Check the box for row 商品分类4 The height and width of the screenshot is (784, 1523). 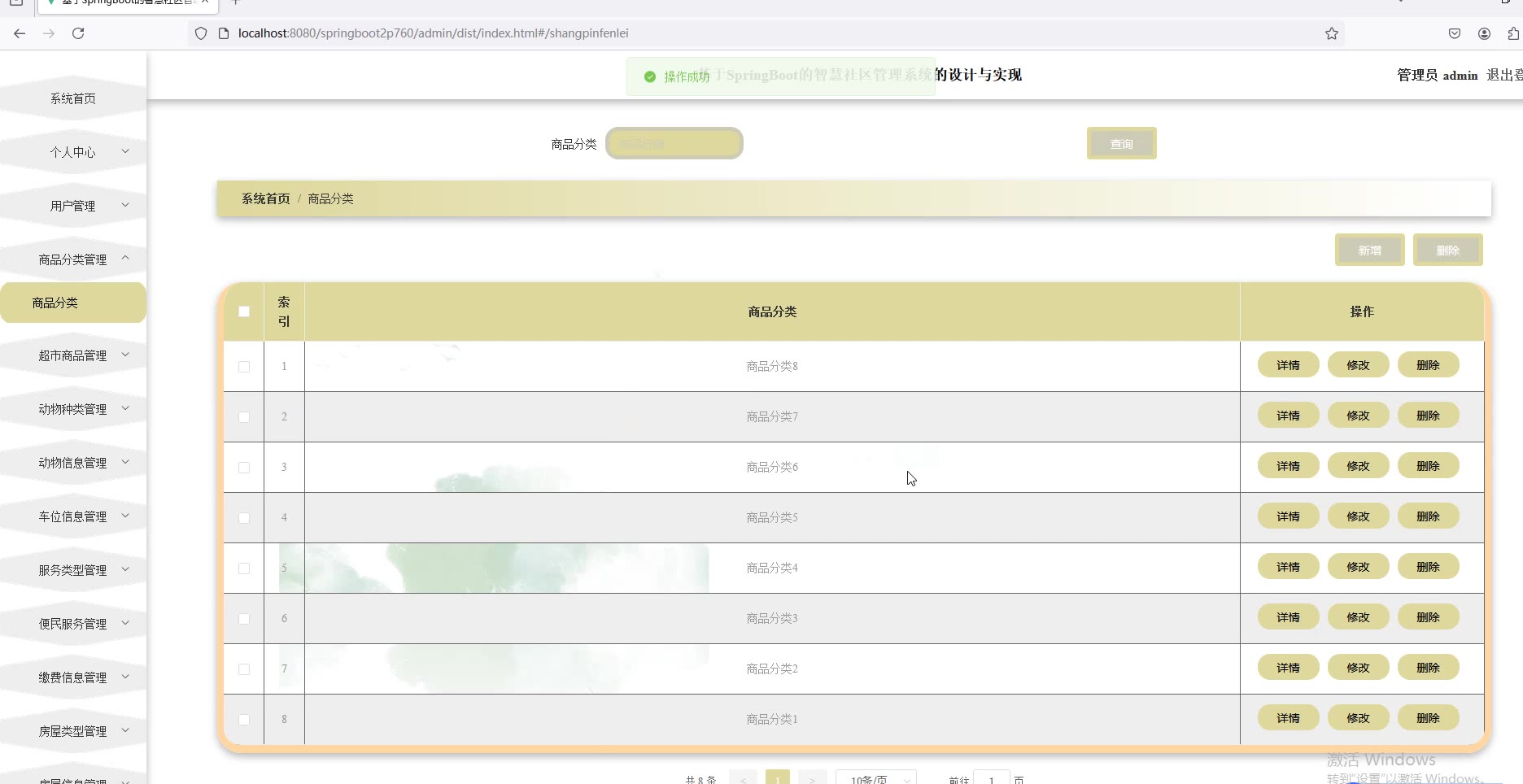pyautogui.click(x=244, y=568)
